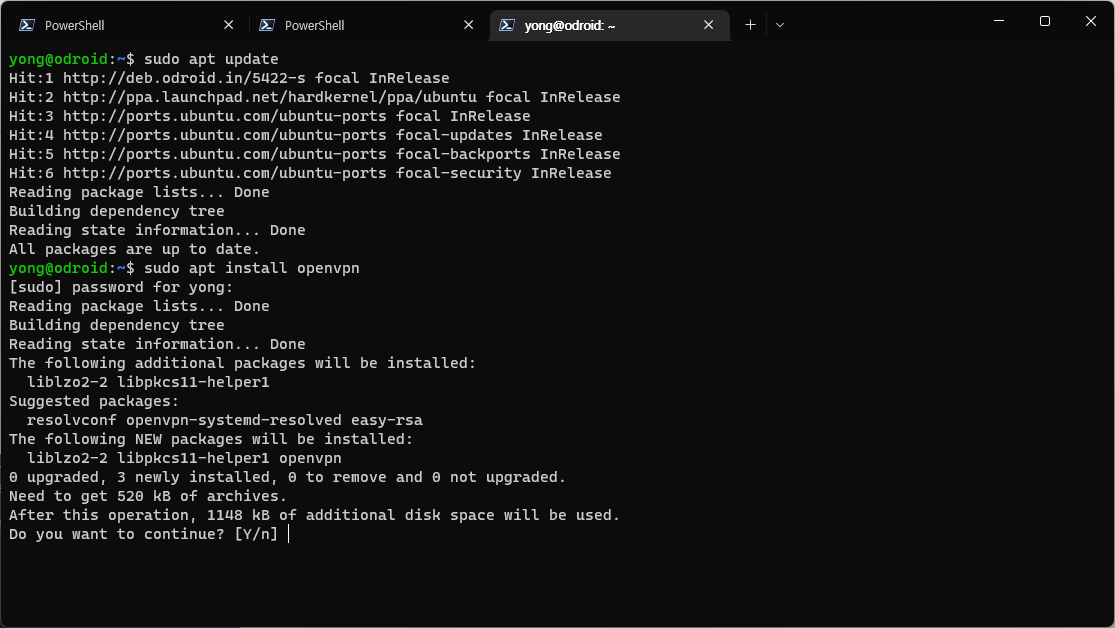Image resolution: width=1115 pixels, height=628 pixels.
Task: Click the Hit:4 focal-updates line
Action: (306, 135)
